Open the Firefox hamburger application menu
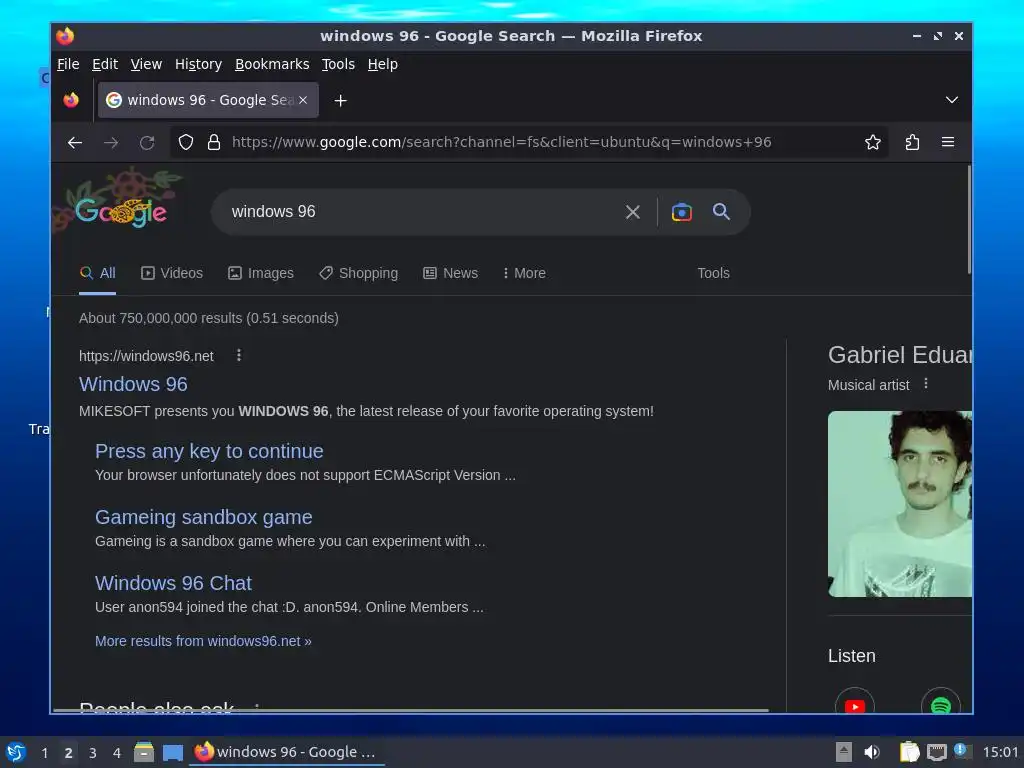The image size is (1024, 768). (948, 142)
